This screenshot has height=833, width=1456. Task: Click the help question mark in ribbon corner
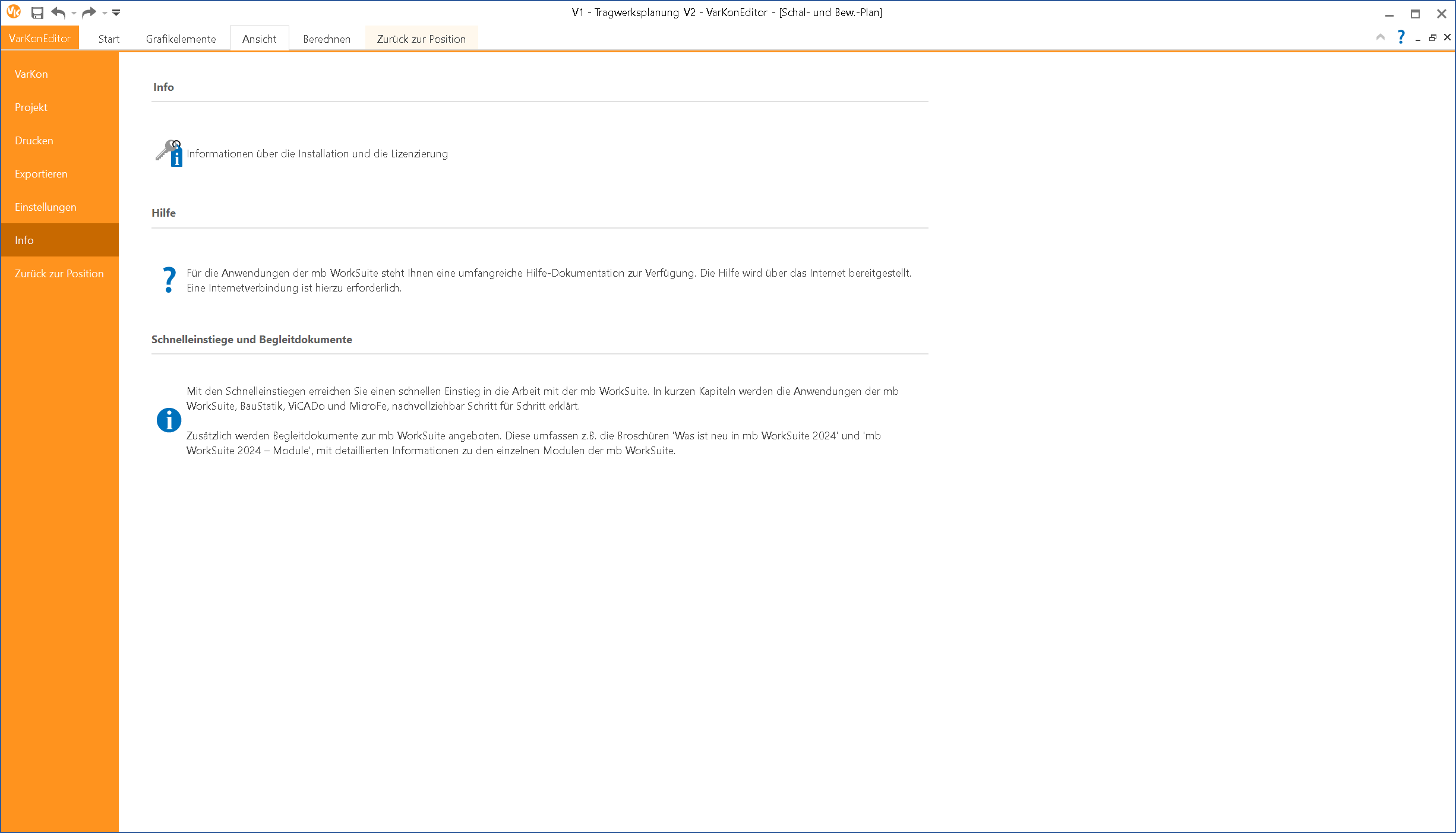tap(1401, 37)
